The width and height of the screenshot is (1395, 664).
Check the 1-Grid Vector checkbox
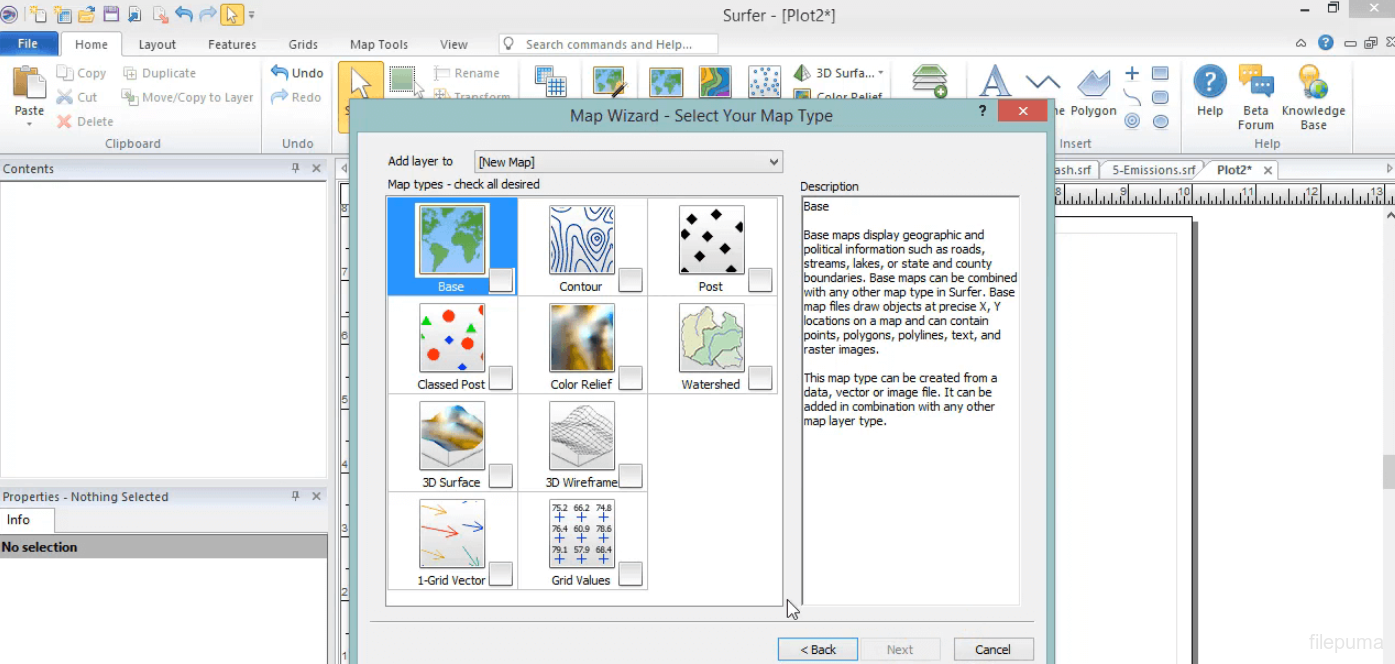tap(501, 574)
